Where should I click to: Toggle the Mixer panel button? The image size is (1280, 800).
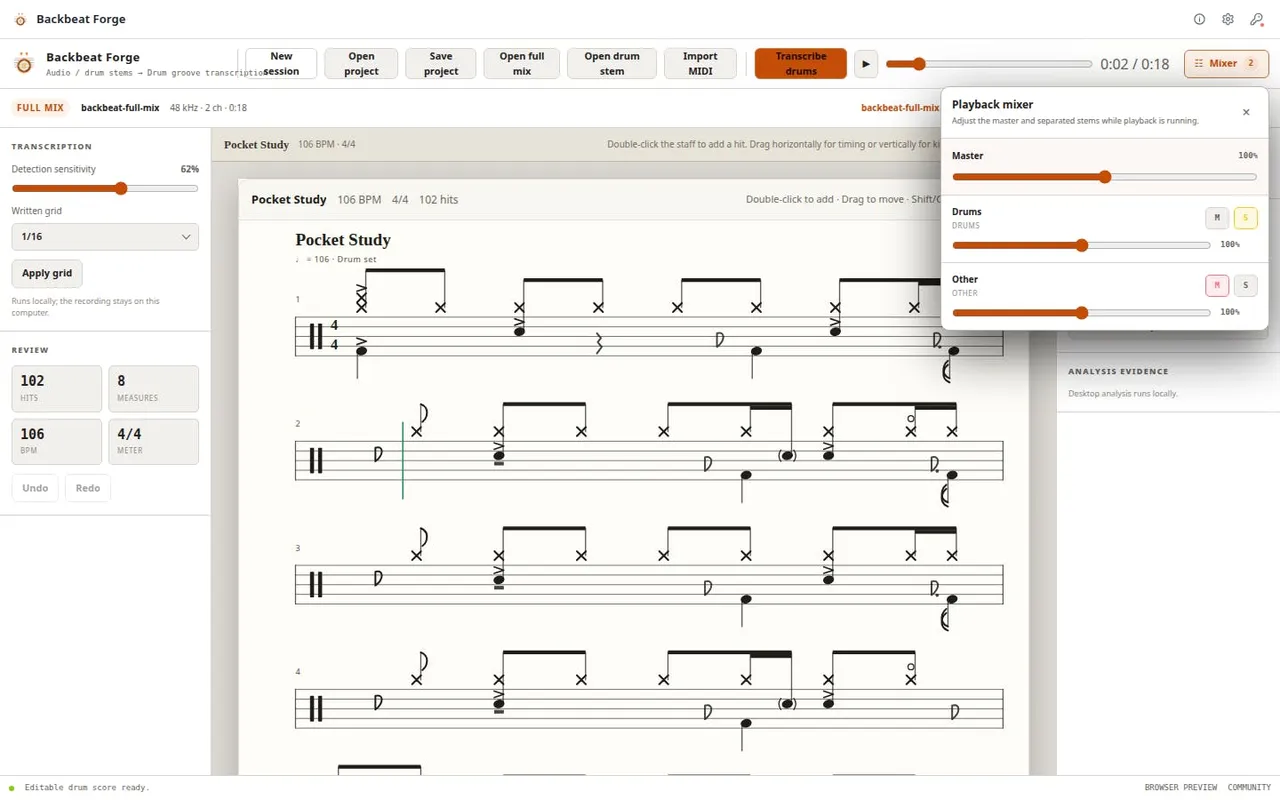click(x=1226, y=63)
